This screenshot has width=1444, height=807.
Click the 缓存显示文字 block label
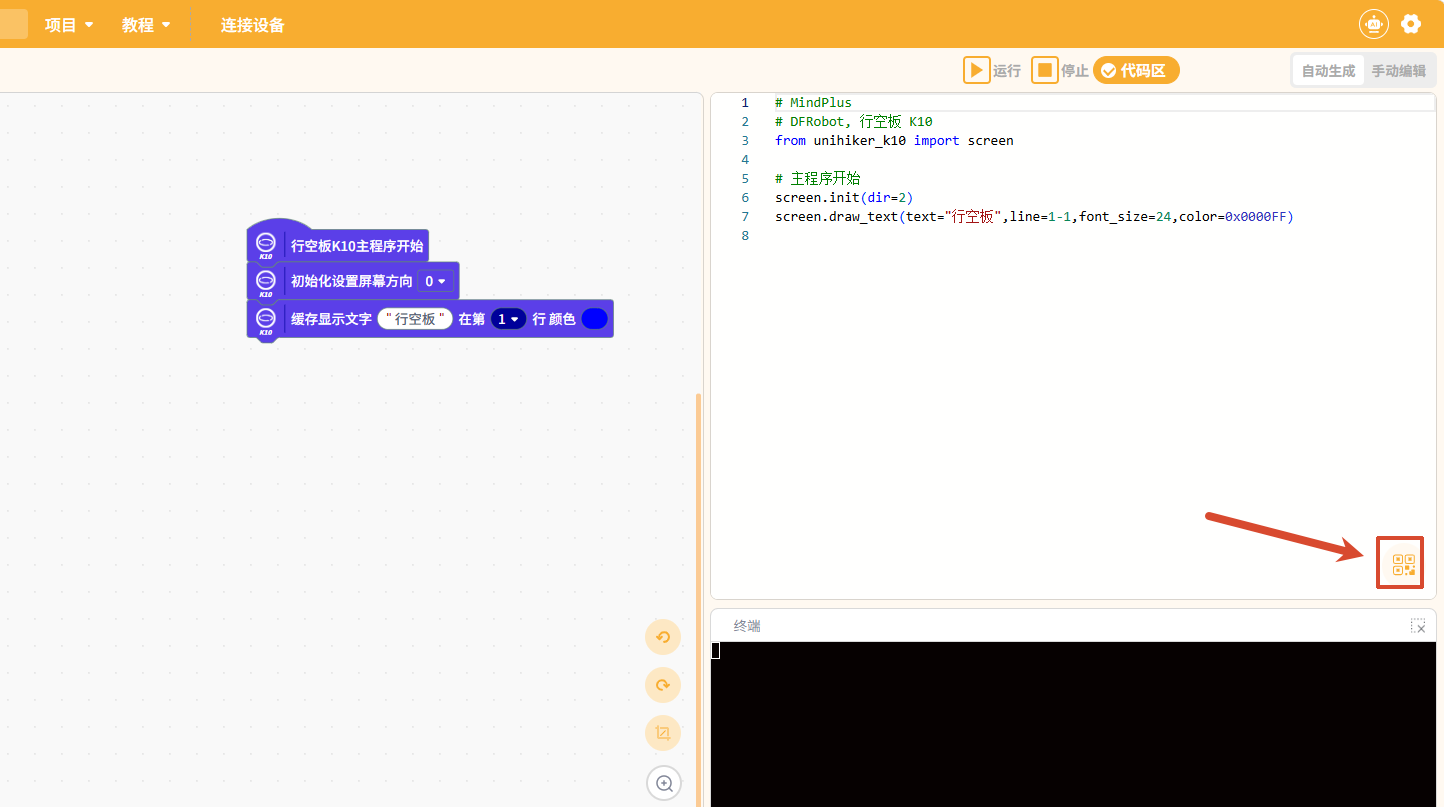[x=331, y=319]
